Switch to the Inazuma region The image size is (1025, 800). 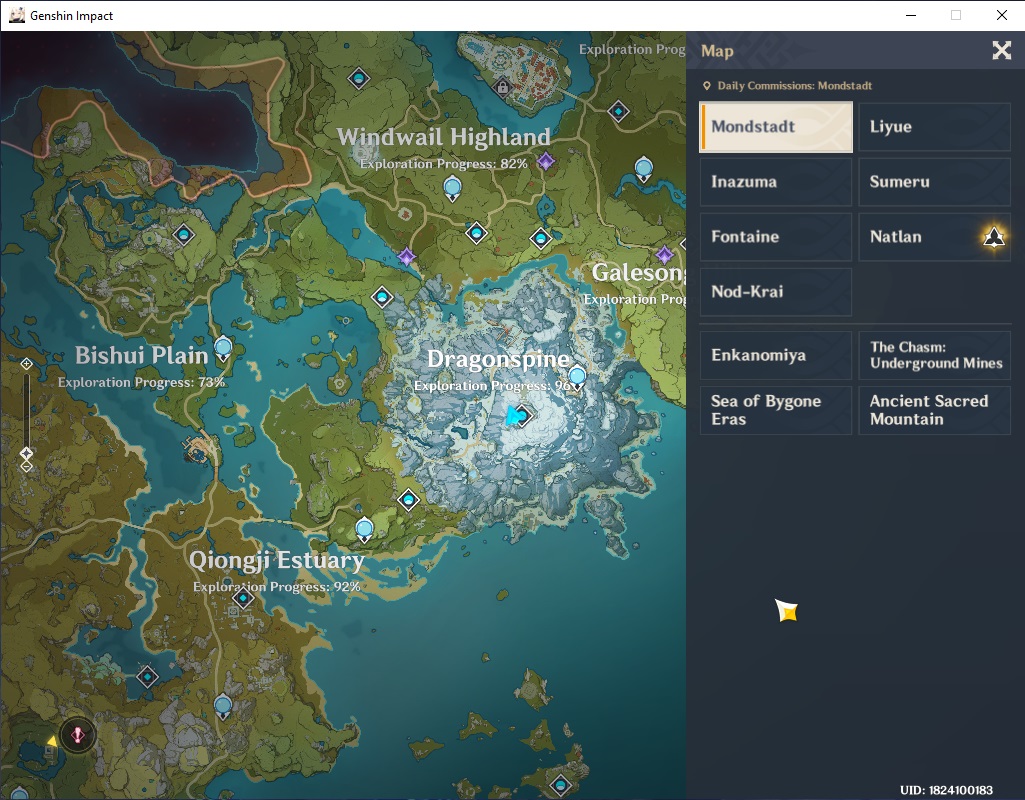click(x=776, y=182)
